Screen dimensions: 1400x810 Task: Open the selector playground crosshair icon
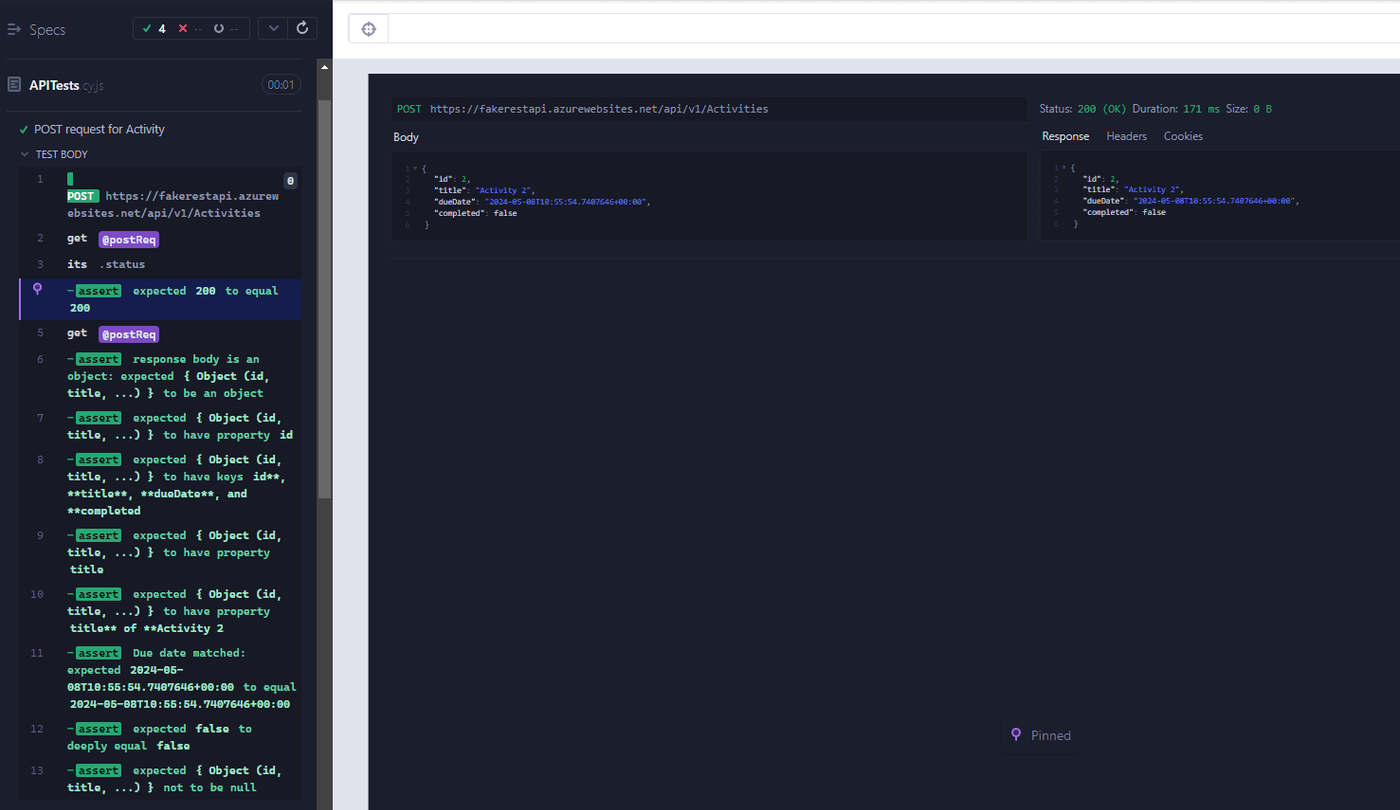point(368,29)
